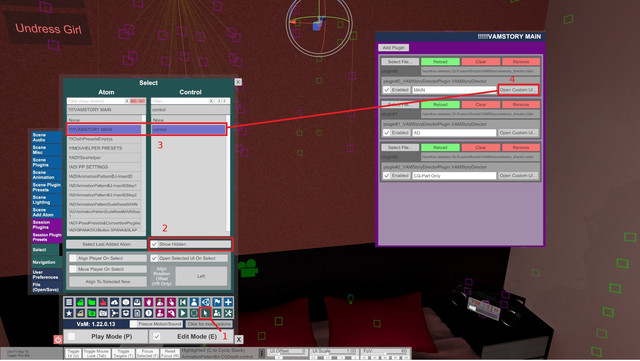Open the camera screenshot icon
Viewport: 640px width, 361px height.
pos(103,314)
